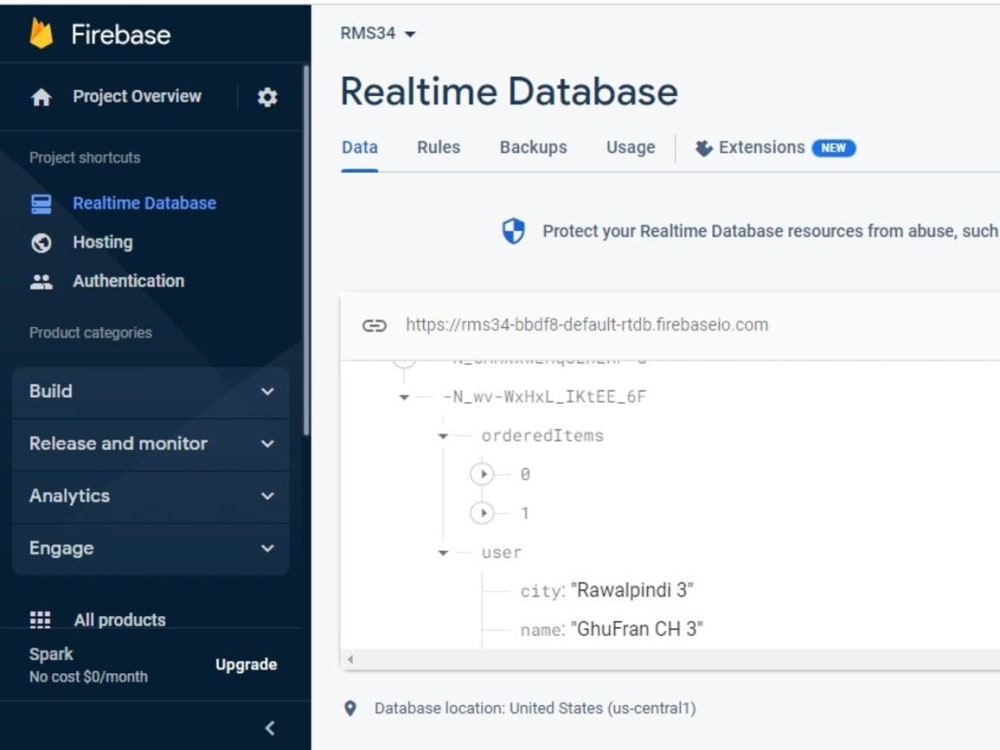Click the Upgrade plan button

pyautogui.click(x=246, y=665)
